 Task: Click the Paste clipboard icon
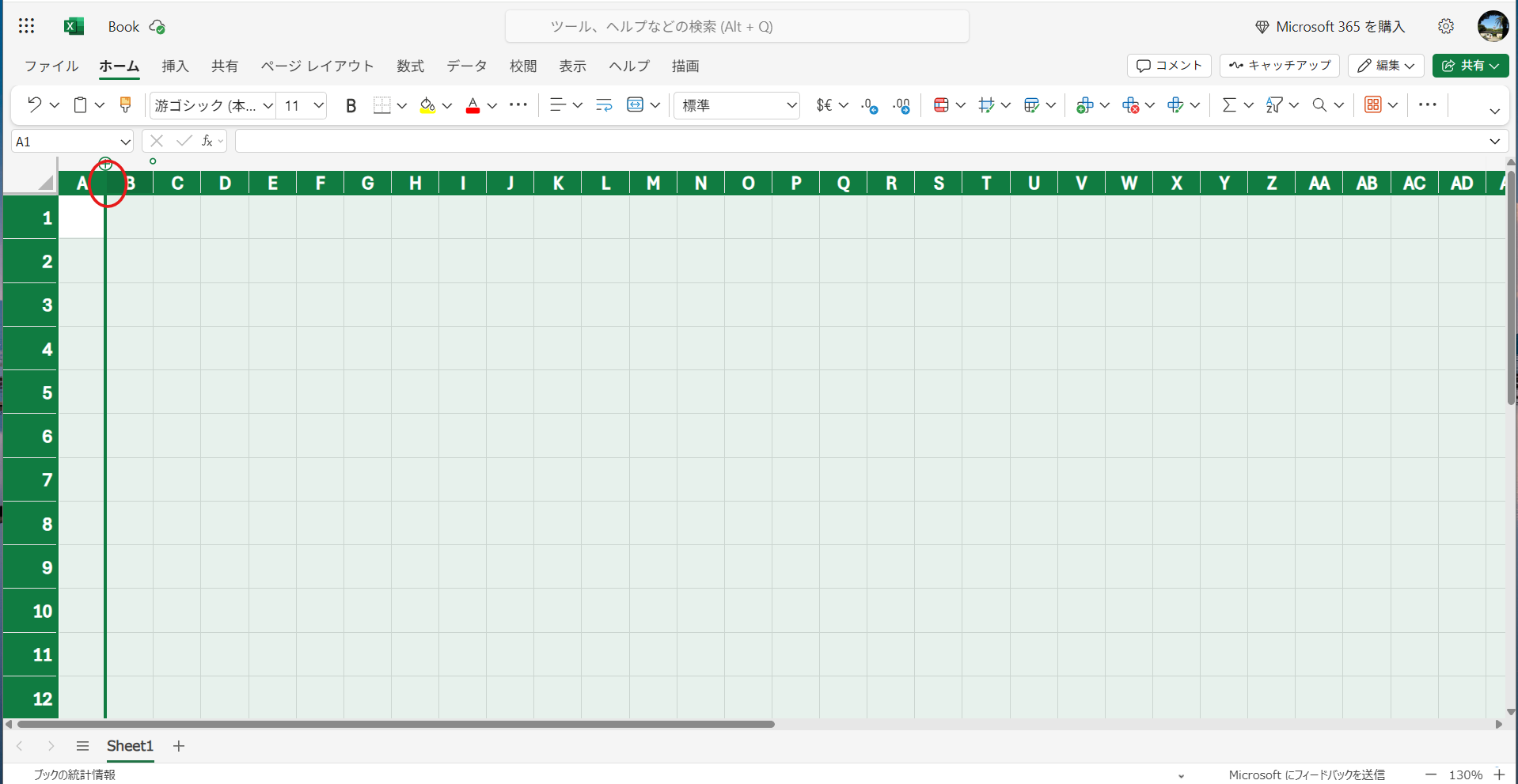pos(80,104)
